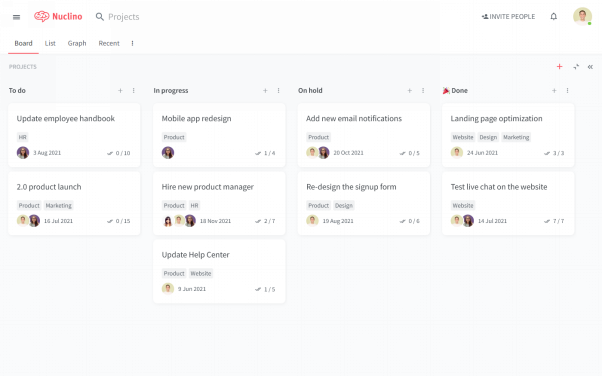The width and height of the screenshot is (602, 376).
Task: Collapse the panel with double chevron icon
Action: [590, 67]
